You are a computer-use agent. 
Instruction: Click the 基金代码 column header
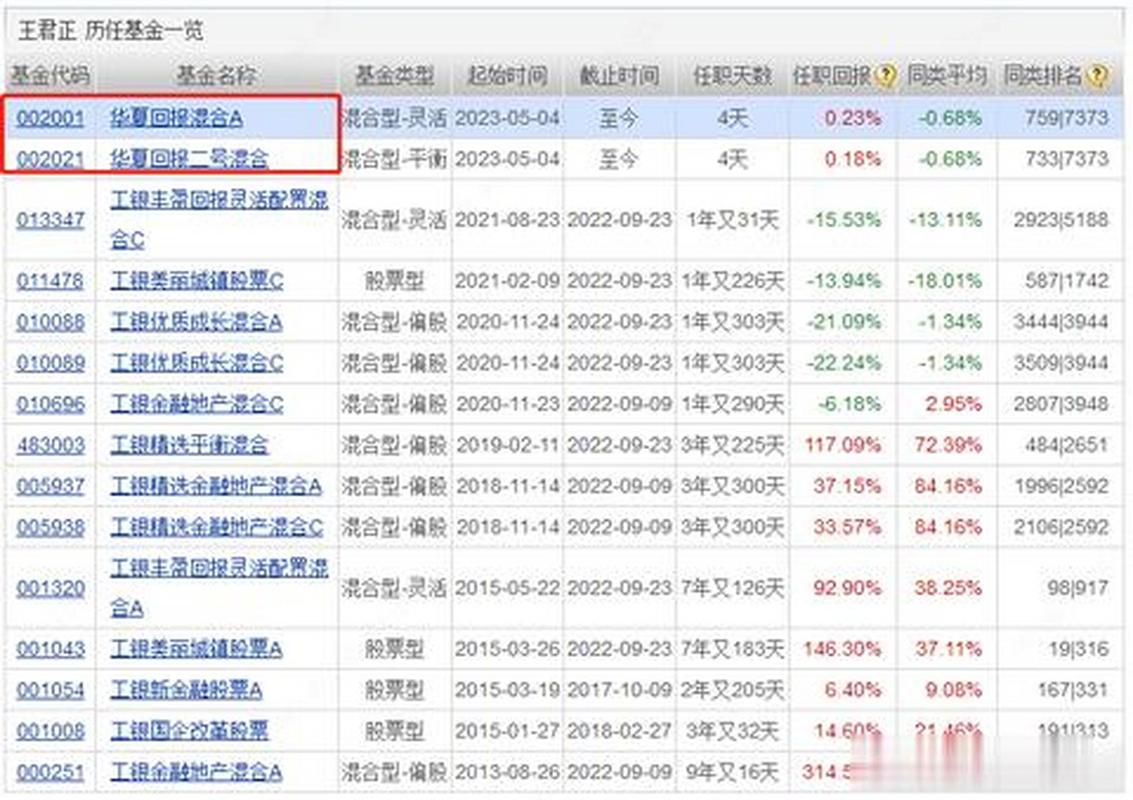[x=49, y=75]
